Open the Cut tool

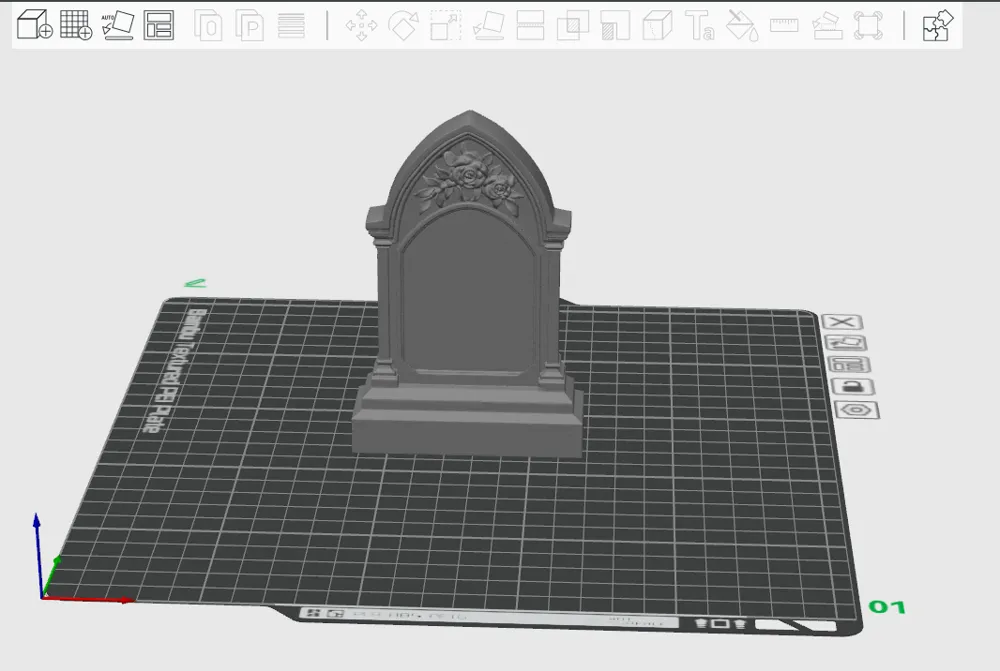coord(530,26)
